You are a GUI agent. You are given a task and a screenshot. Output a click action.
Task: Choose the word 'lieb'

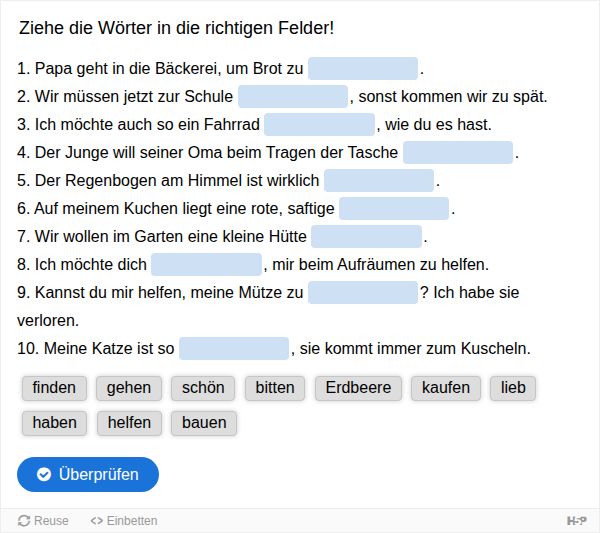point(513,388)
